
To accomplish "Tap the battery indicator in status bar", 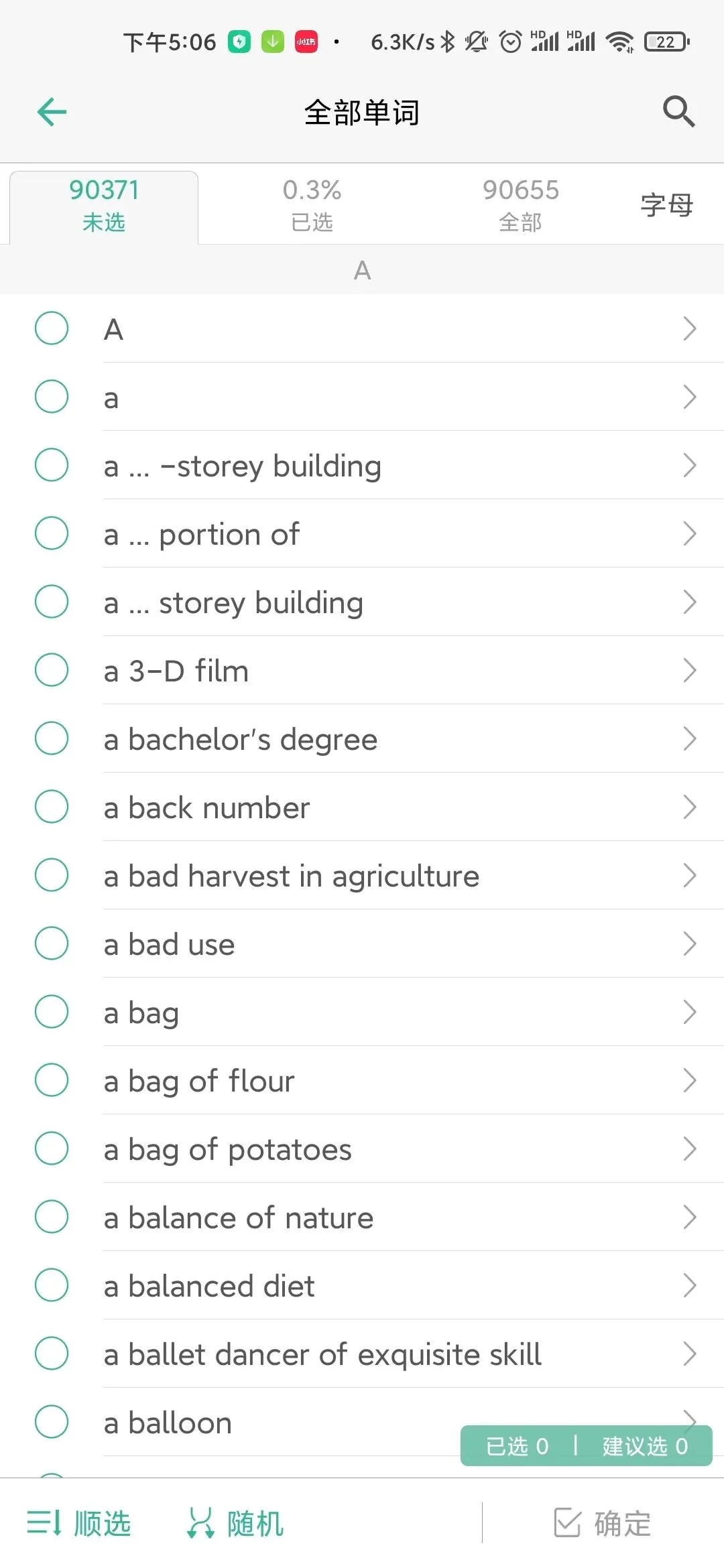I will coord(666,42).
